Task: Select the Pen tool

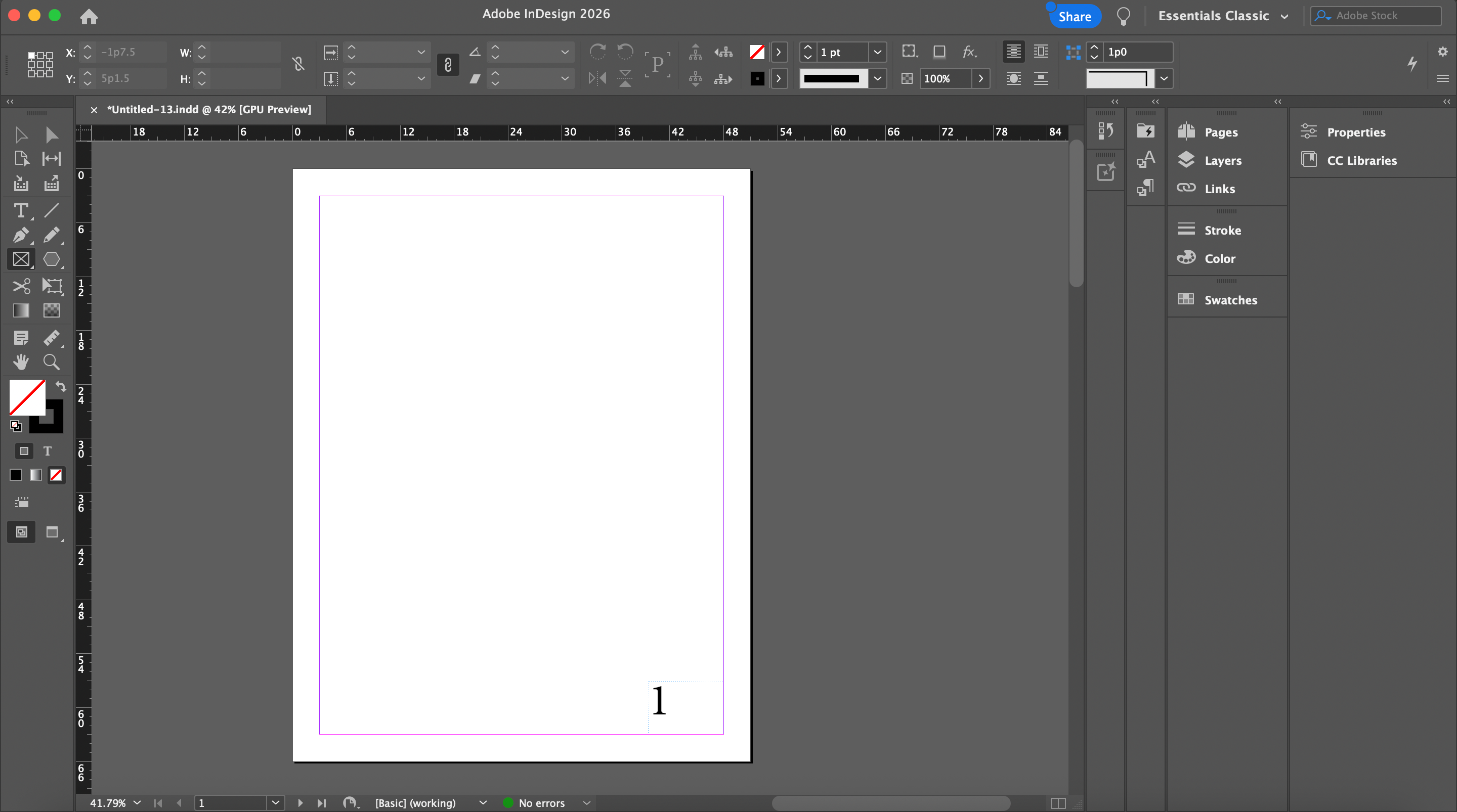Action: 21,235
